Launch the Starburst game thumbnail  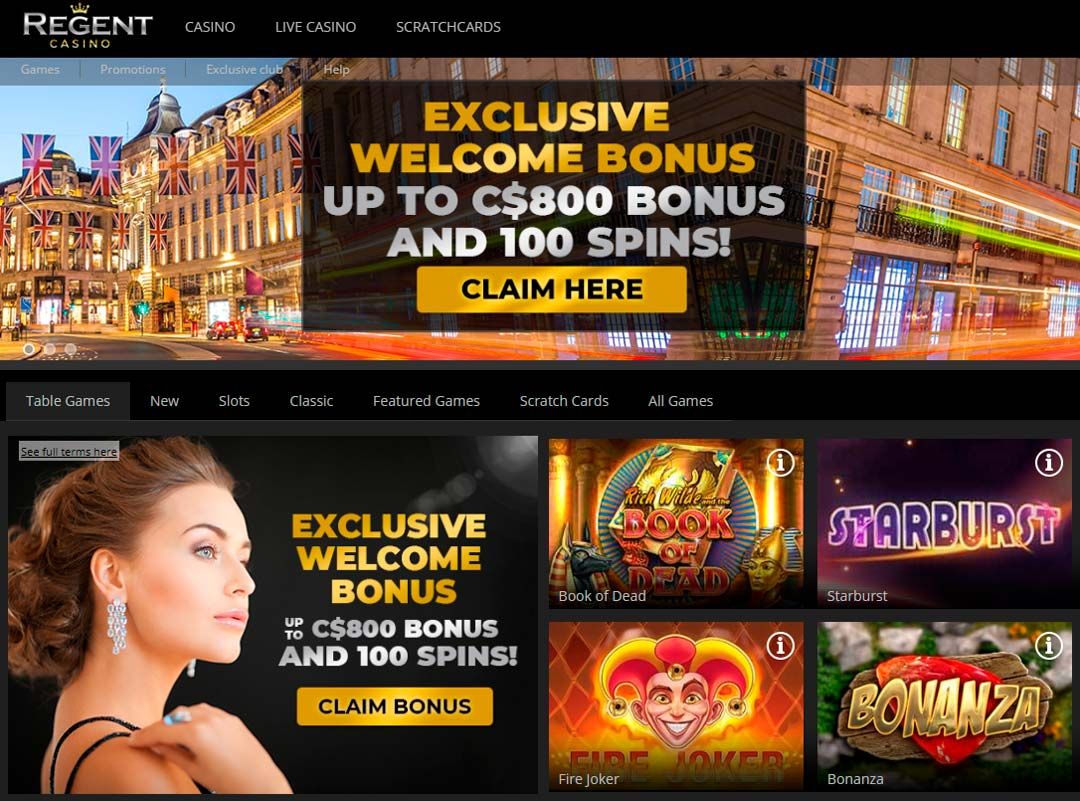944,523
